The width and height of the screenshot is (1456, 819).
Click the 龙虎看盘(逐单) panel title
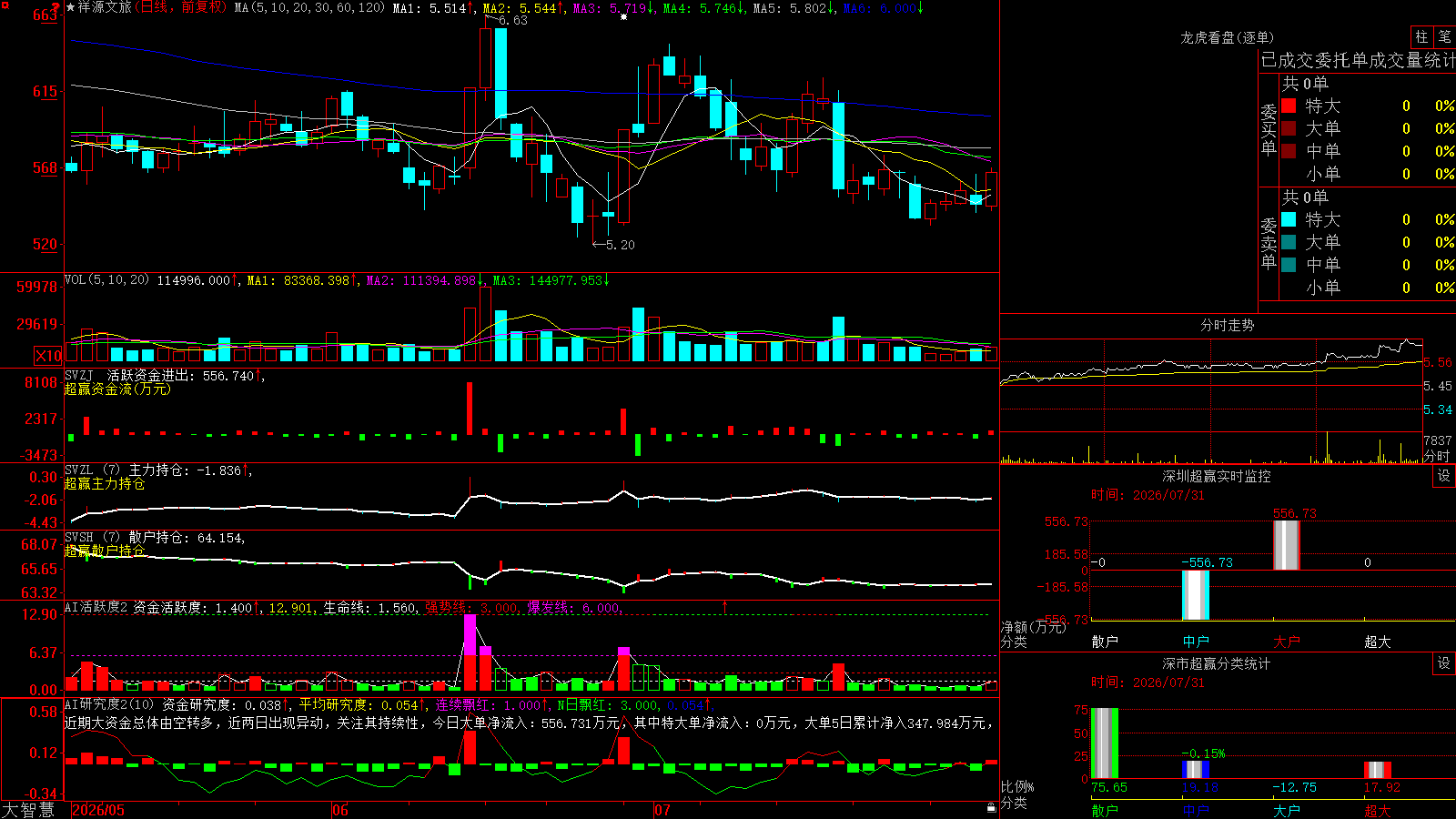pyautogui.click(x=1227, y=37)
